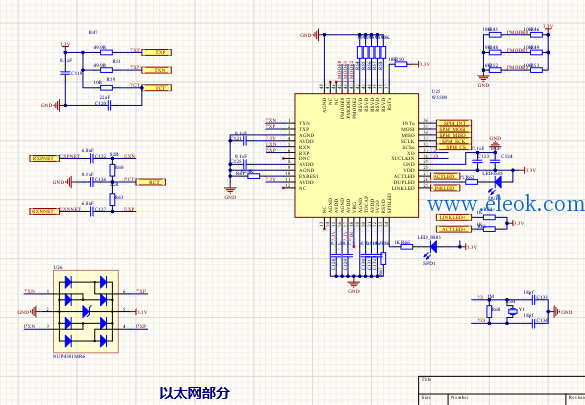Select the C120 22uF capacitor symbol
585x405 pixels.
[109, 106]
